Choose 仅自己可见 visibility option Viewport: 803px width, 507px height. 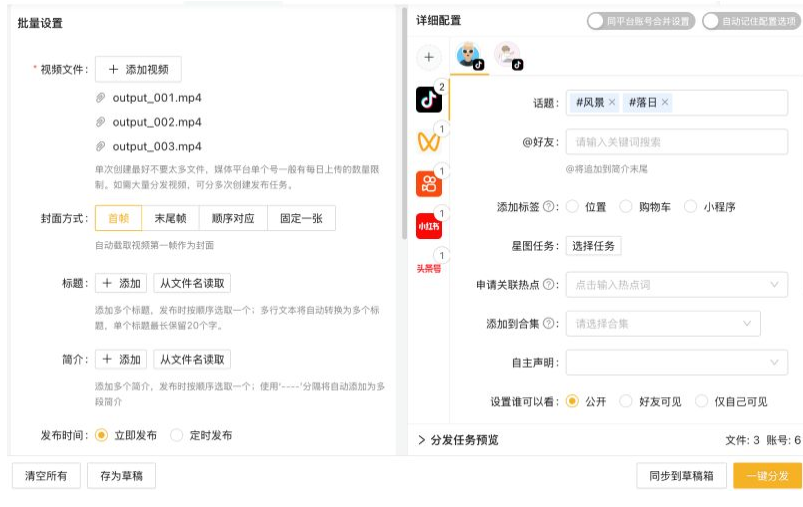click(702, 401)
